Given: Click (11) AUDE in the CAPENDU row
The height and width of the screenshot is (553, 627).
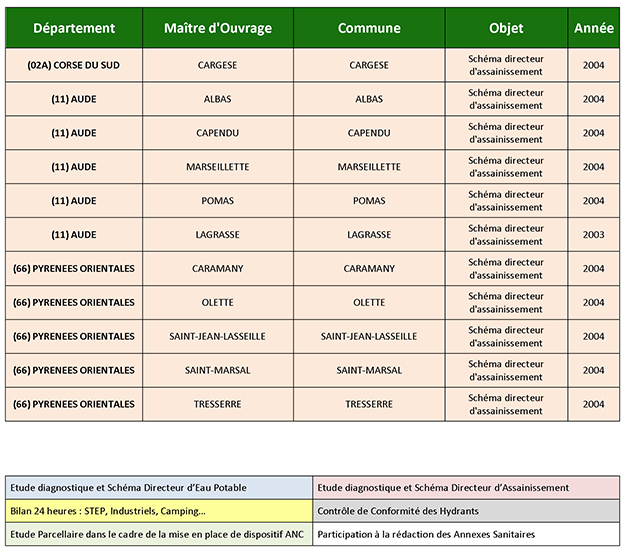Looking at the screenshot, I should [x=74, y=133].
